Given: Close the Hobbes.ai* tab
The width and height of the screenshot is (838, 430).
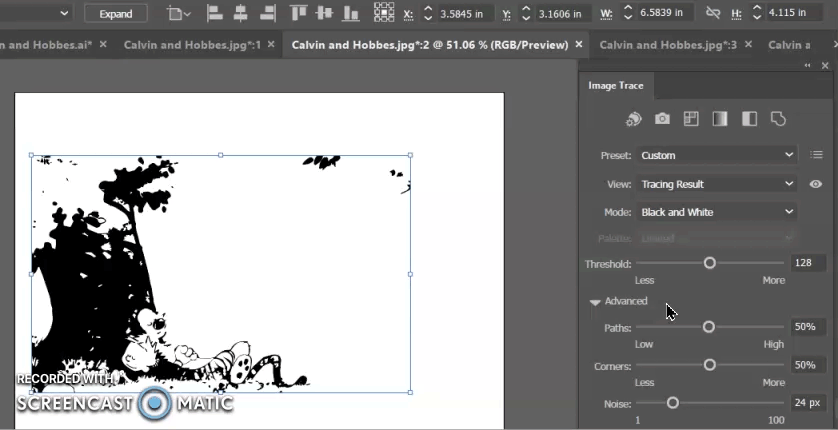Looking at the screenshot, I should coord(103,44).
